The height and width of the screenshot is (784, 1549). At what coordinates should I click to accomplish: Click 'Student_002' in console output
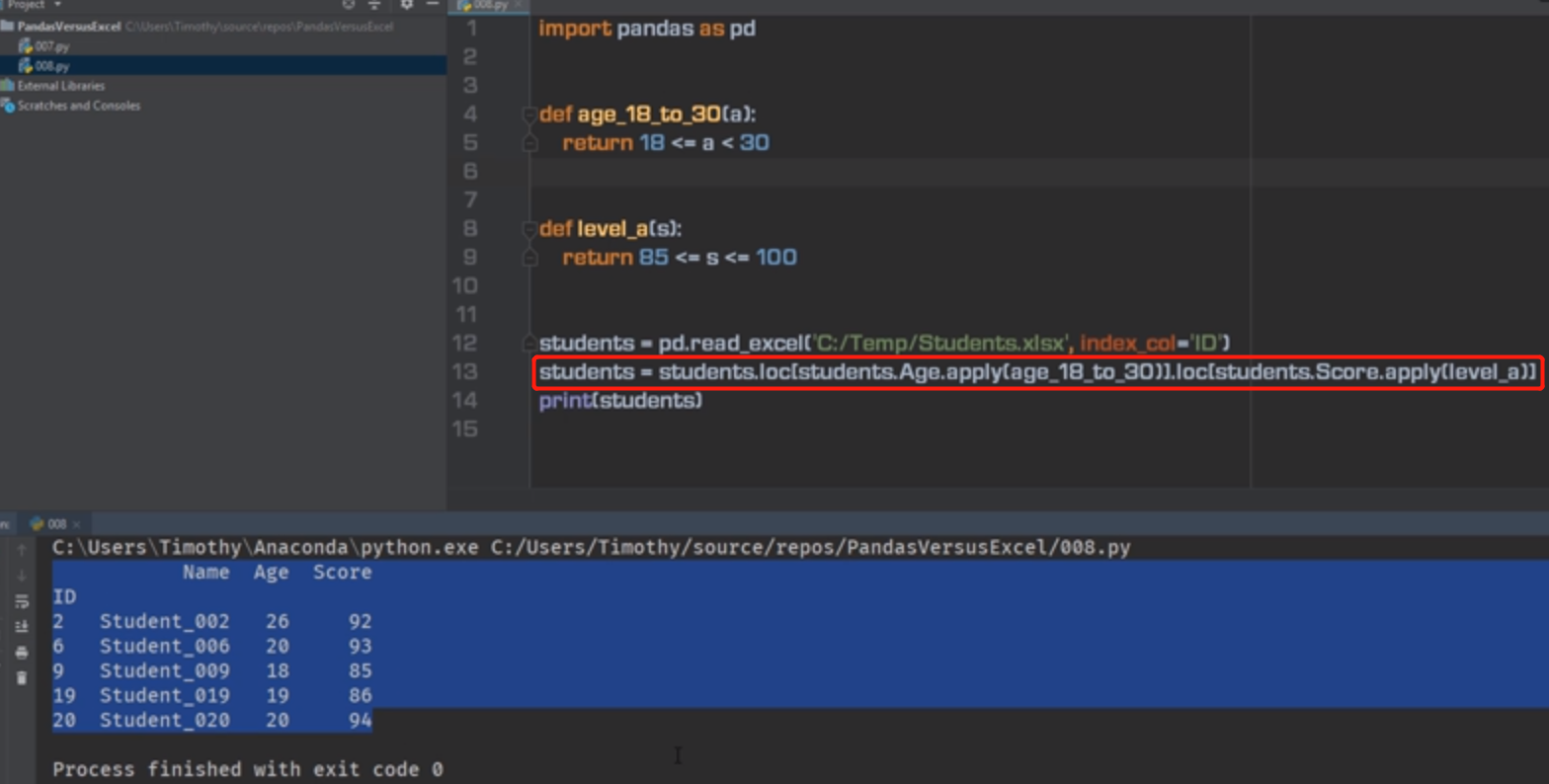point(164,622)
